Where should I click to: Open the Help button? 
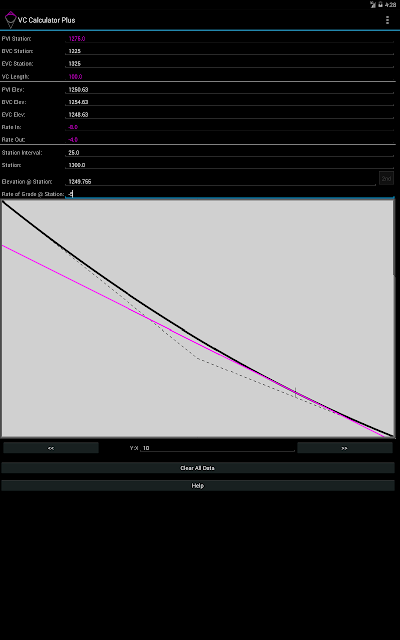click(x=198, y=485)
